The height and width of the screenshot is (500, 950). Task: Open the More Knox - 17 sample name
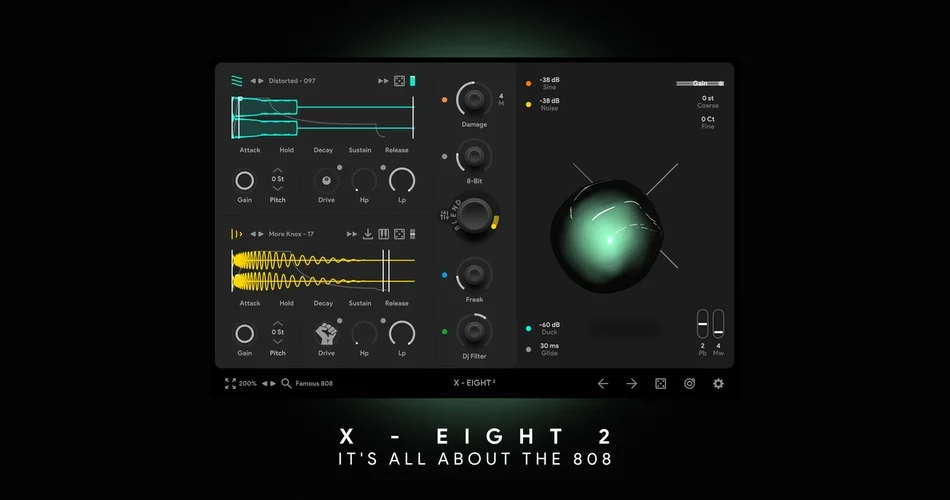[291, 234]
